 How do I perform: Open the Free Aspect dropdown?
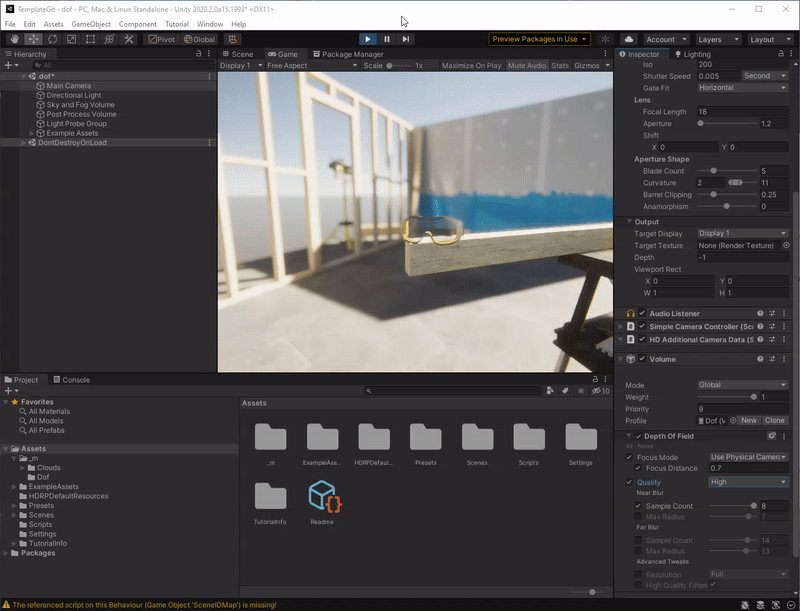click(x=312, y=65)
